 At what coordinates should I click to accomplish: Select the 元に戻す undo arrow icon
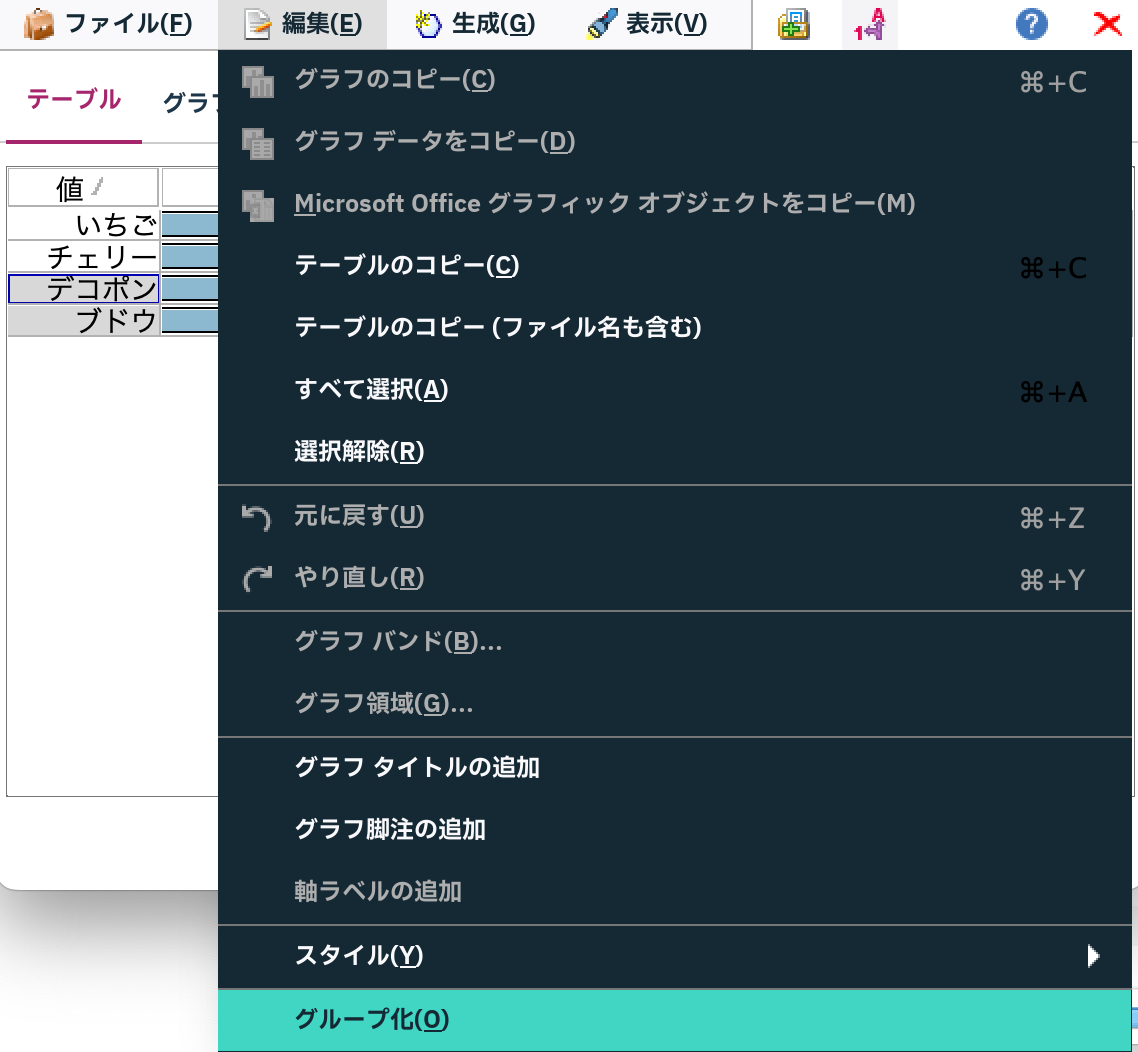(258, 517)
